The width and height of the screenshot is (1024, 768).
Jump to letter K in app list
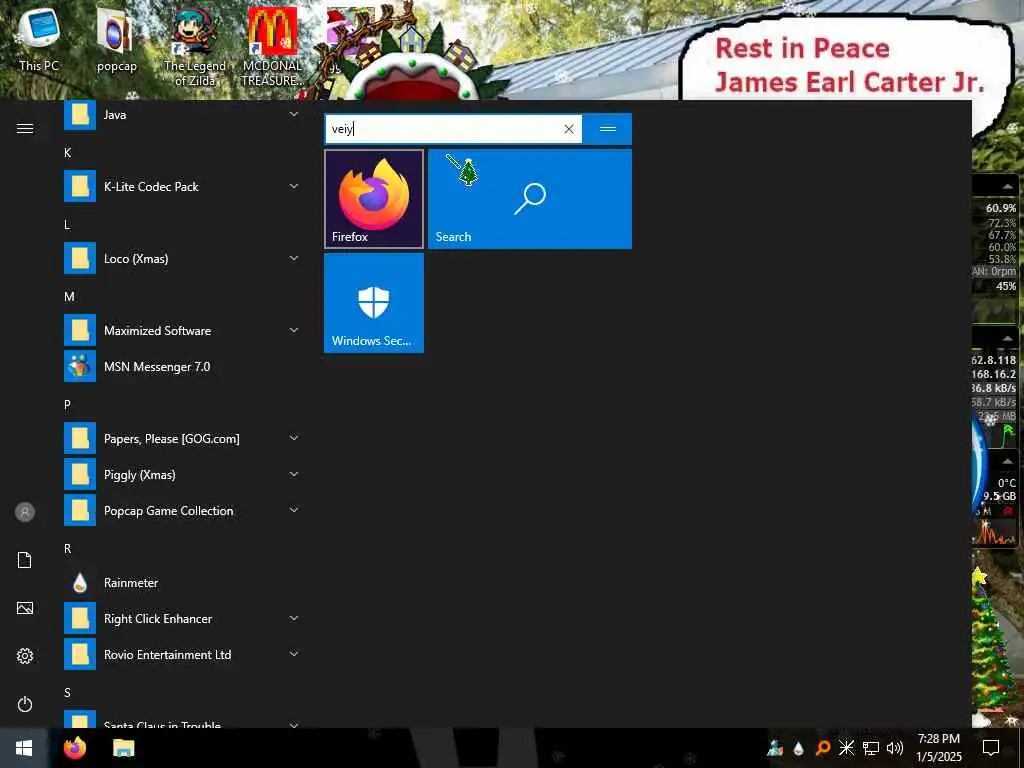click(67, 153)
